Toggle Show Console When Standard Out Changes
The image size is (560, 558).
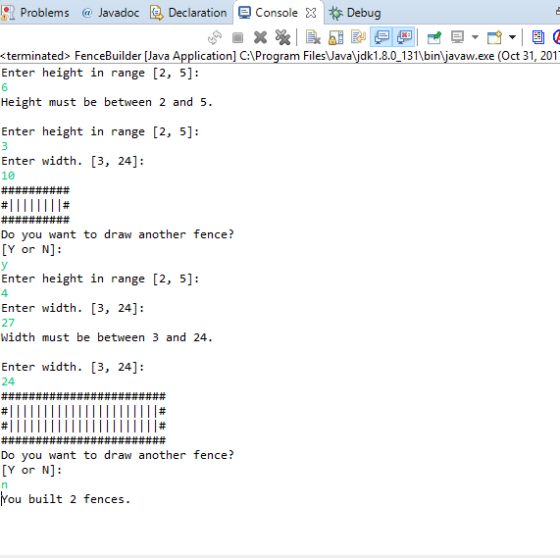tap(382, 36)
